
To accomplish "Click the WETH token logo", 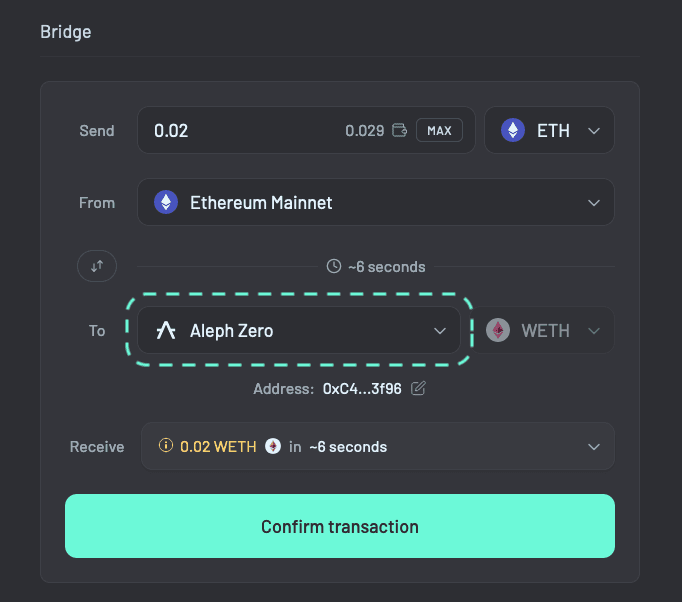I will point(498,331).
